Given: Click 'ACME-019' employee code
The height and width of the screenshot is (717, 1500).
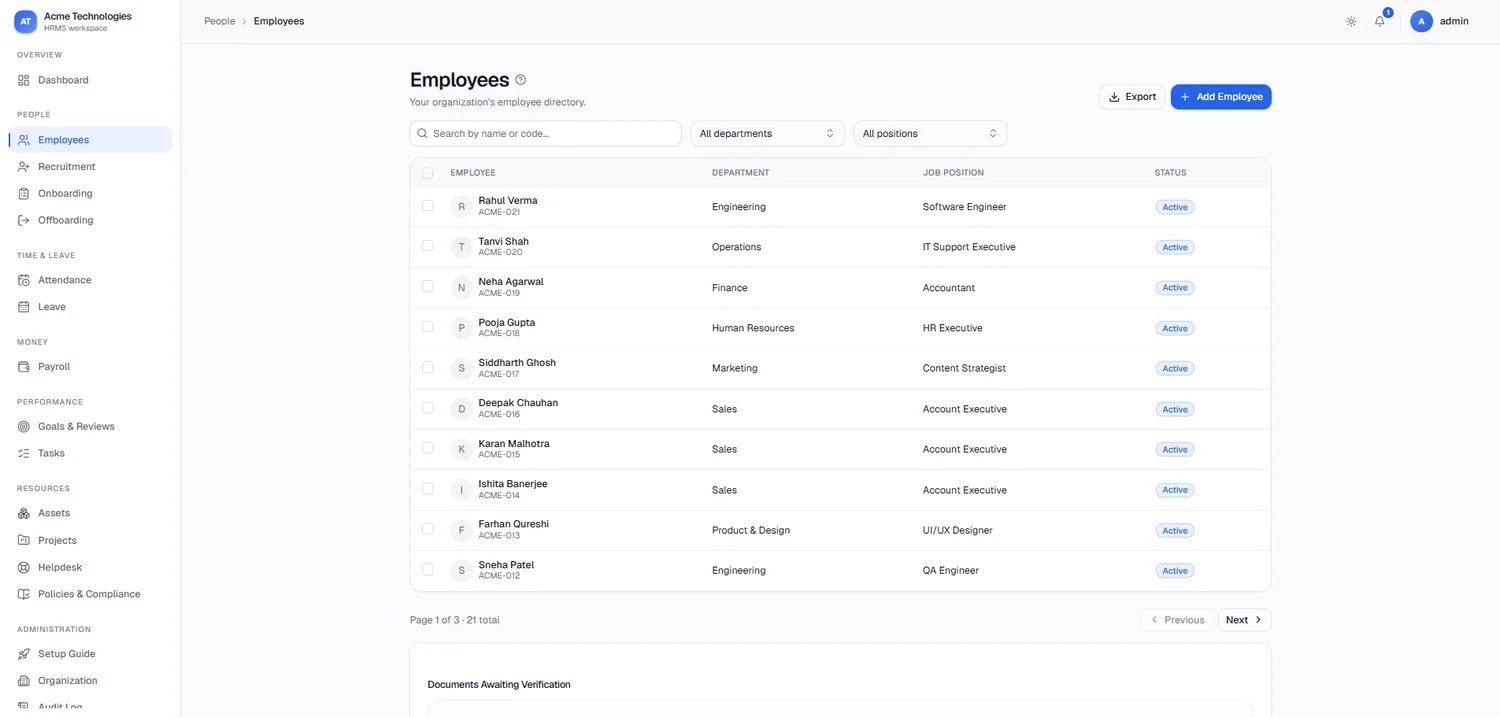Looking at the screenshot, I should click(x=499, y=293).
